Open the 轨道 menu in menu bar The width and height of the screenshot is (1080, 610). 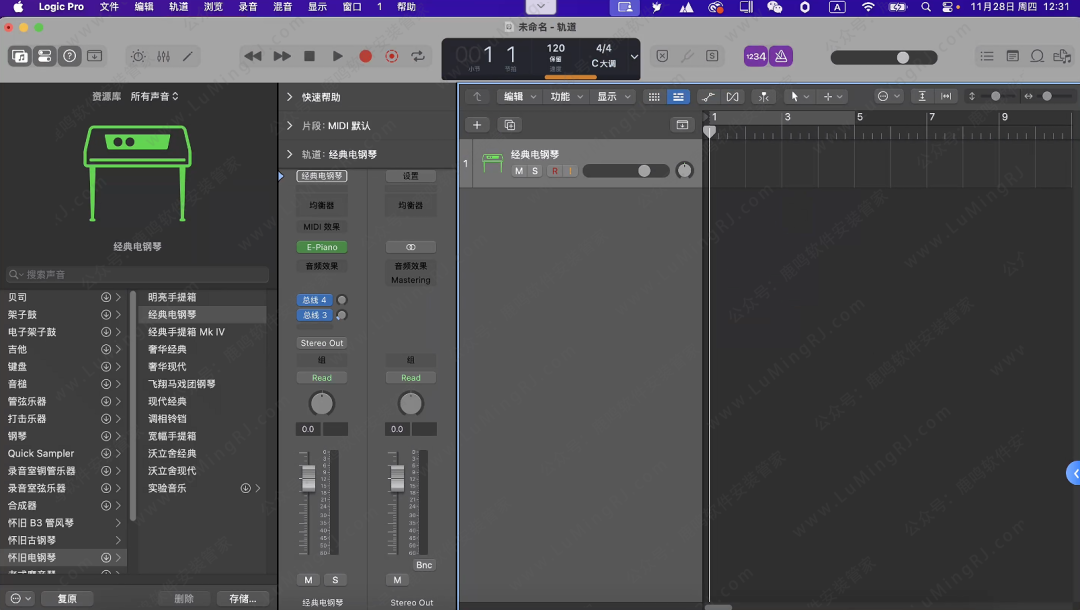pyautogui.click(x=178, y=7)
